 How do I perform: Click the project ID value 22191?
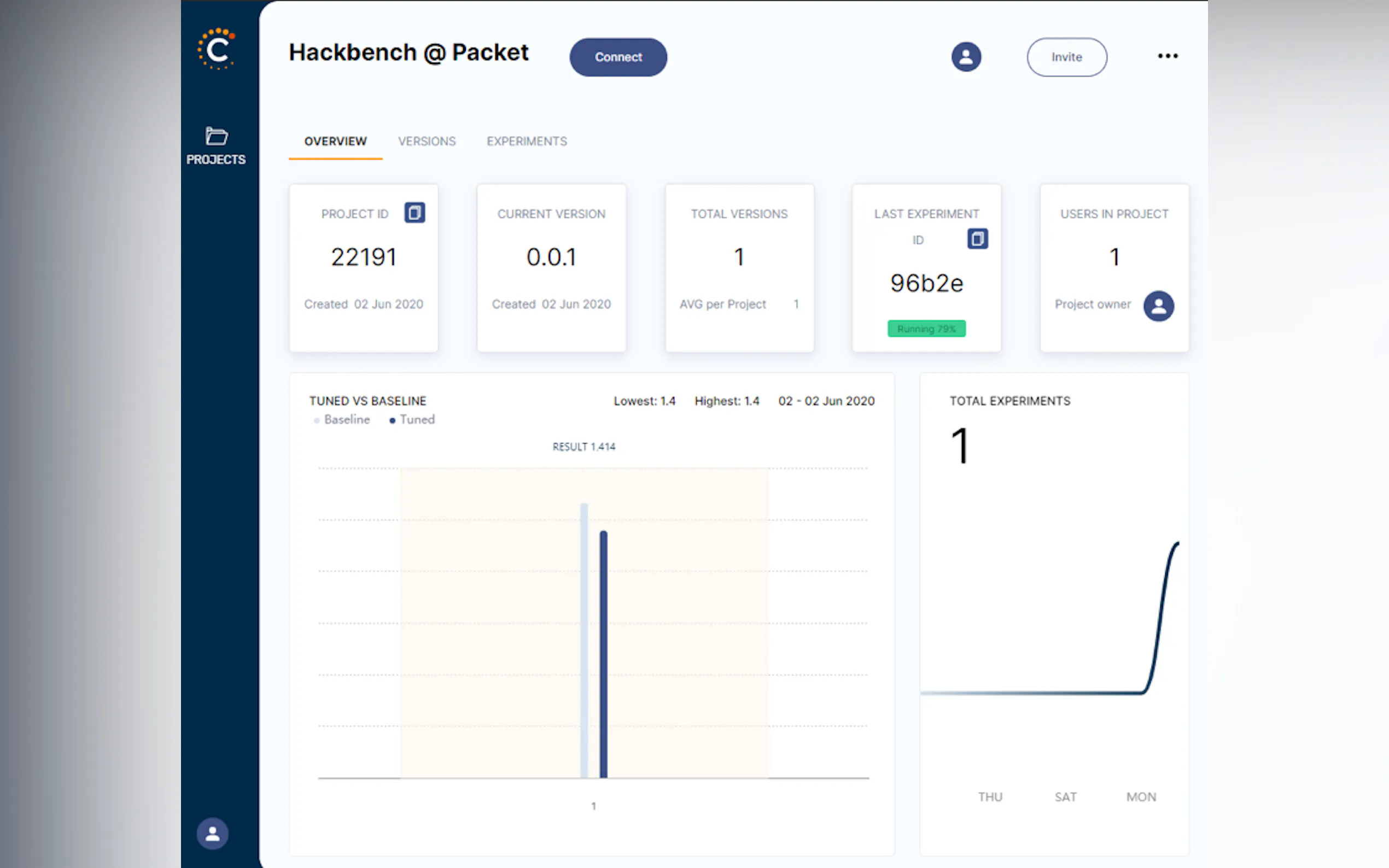(364, 257)
